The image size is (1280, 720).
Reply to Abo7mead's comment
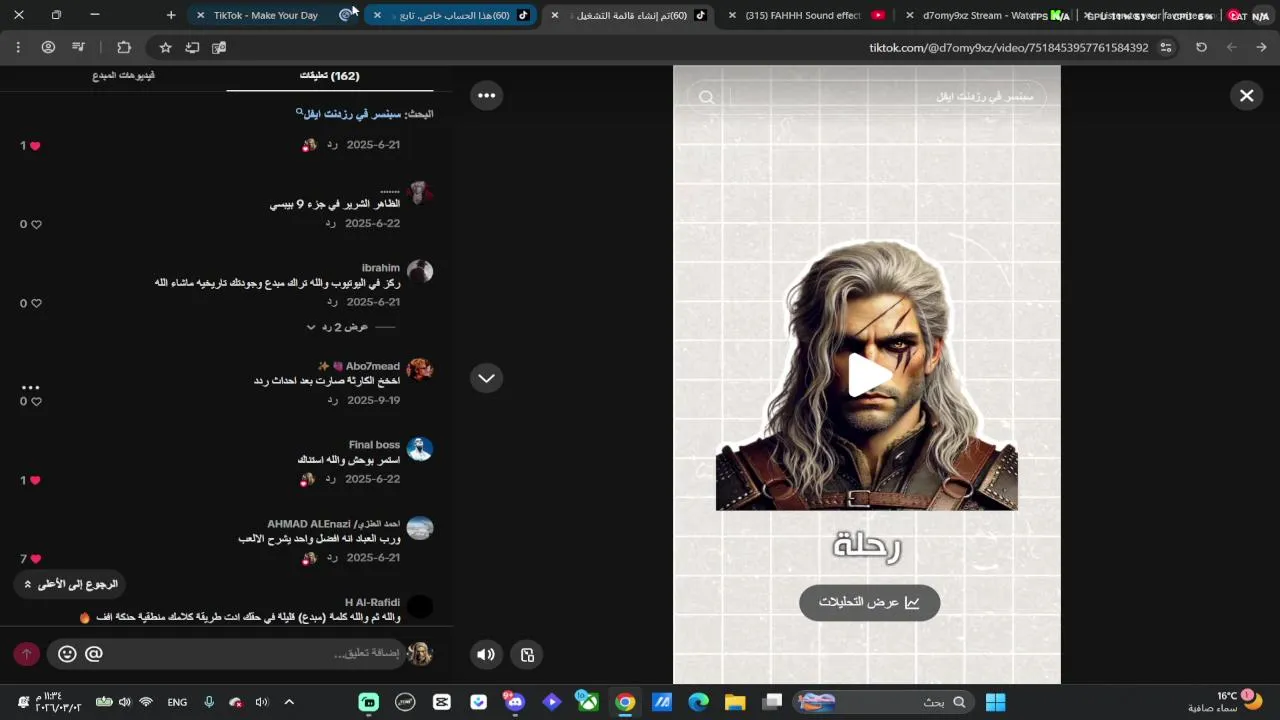pos(331,400)
